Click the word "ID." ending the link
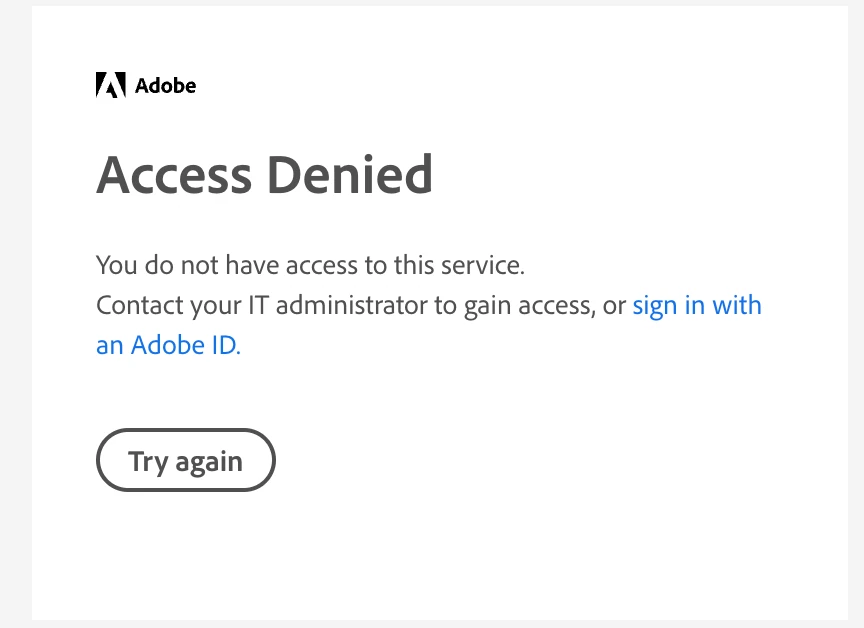864x628 pixels. point(223,345)
